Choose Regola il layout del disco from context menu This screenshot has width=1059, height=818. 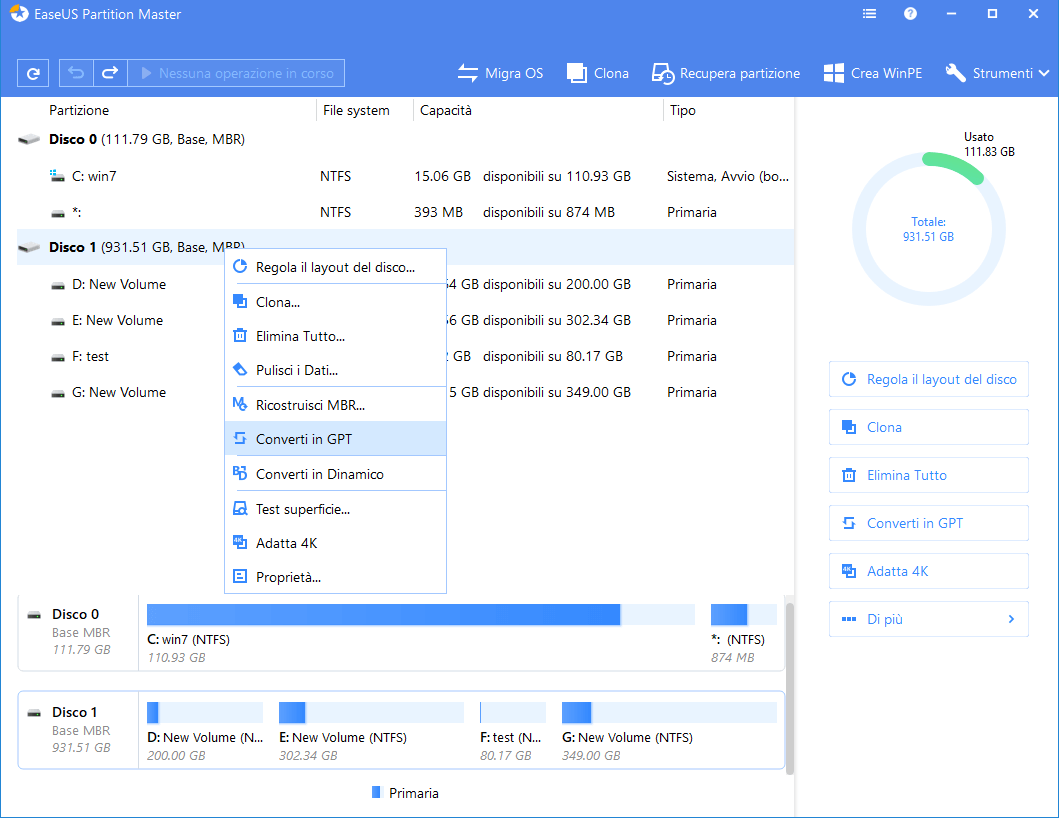pyautogui.click(x=335, y=267)
